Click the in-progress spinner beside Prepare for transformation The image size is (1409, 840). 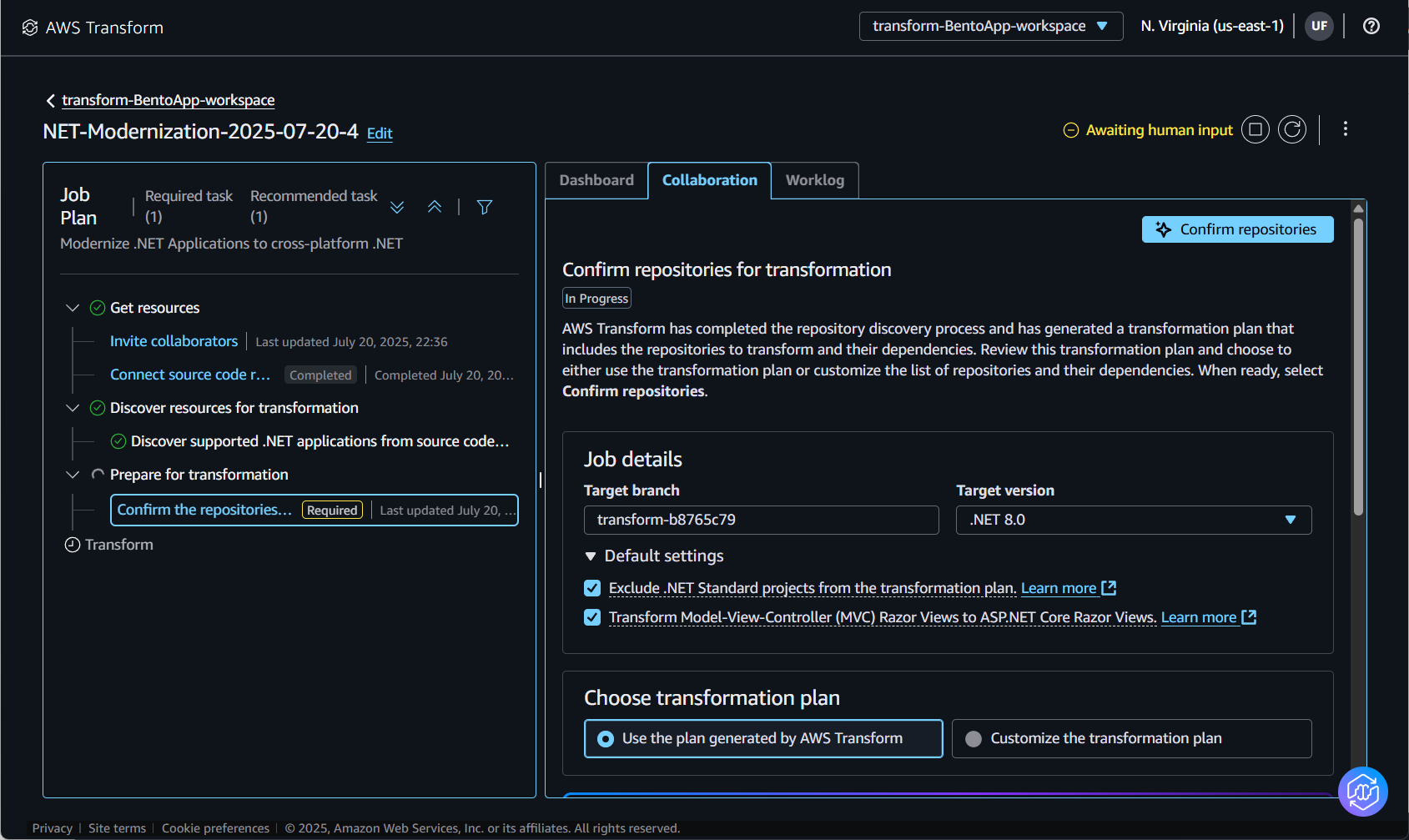click(98, 475)
